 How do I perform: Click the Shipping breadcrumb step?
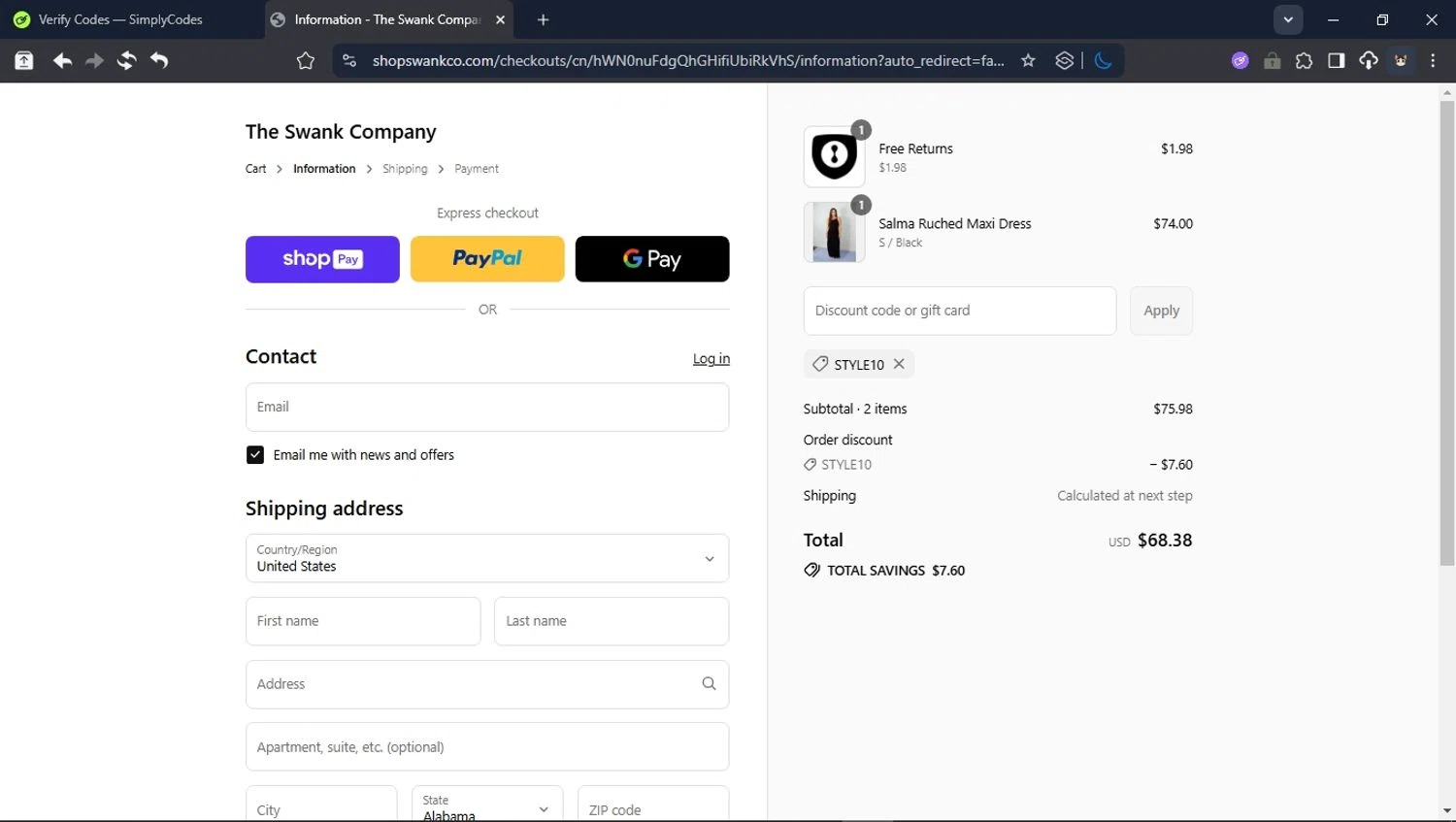click(x=405, y=169)
